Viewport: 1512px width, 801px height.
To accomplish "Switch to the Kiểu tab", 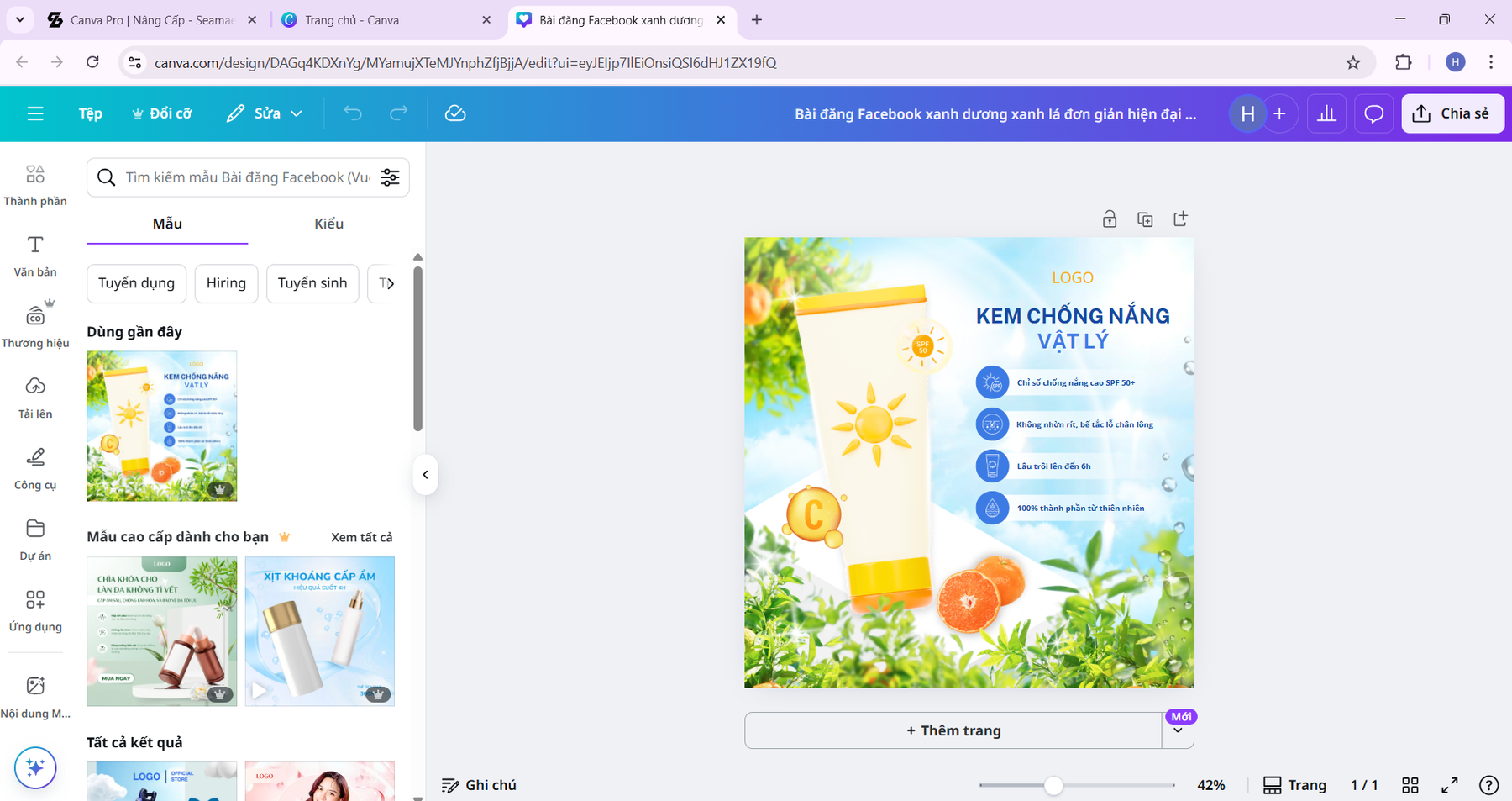I will click(328, 224).
